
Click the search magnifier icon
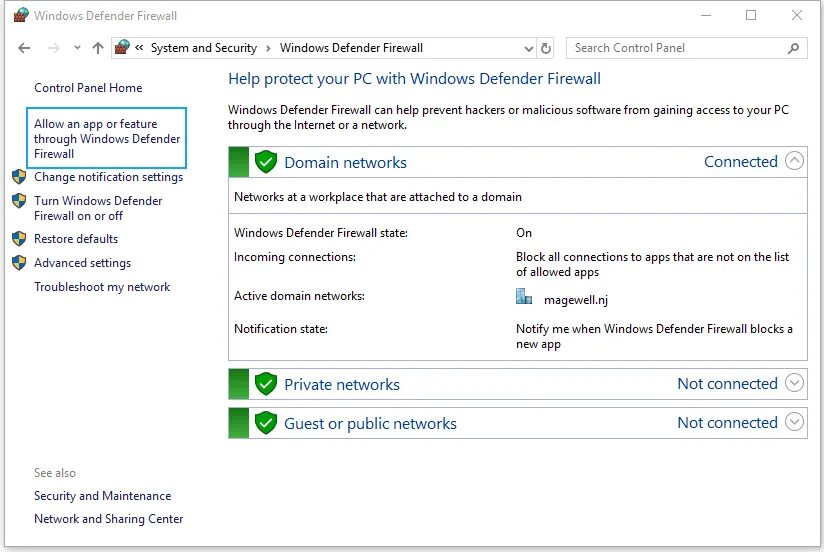[x=794, y=48]
